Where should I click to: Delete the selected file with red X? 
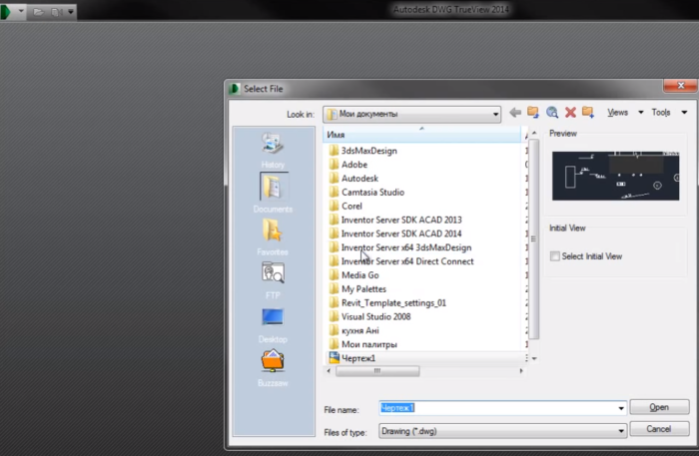click(x=570, y=112)
